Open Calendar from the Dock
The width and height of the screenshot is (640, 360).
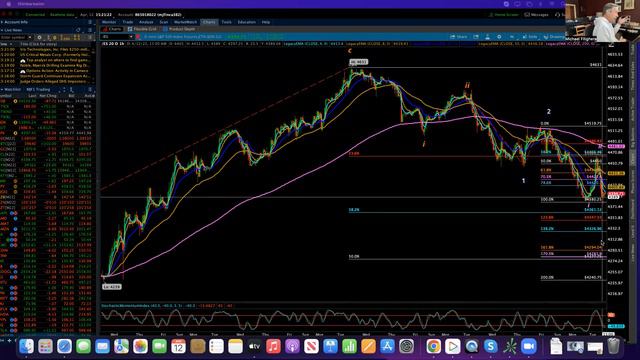178,347
